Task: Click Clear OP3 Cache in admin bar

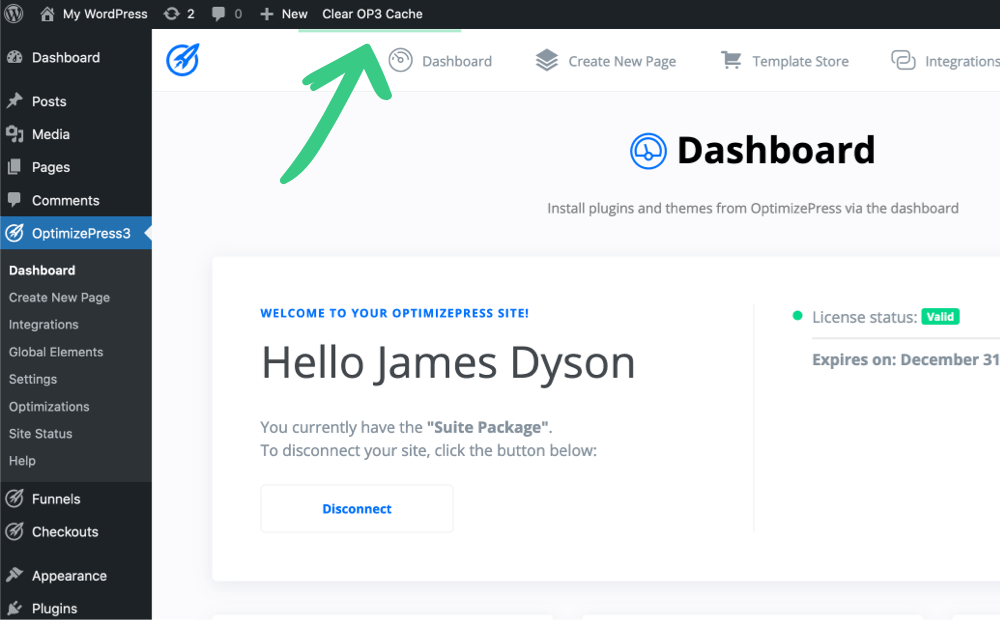Action: click(x=372, y=13)
